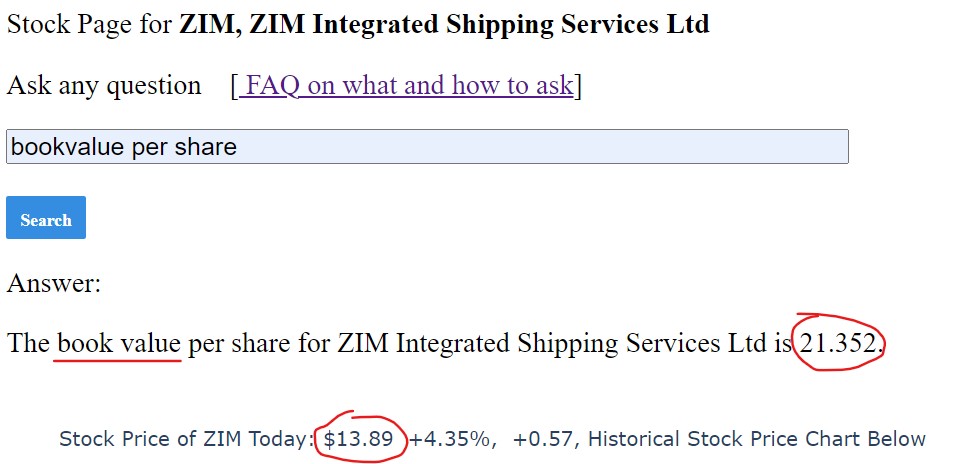
Task: Click the Search button
Action: pos(46,218)
